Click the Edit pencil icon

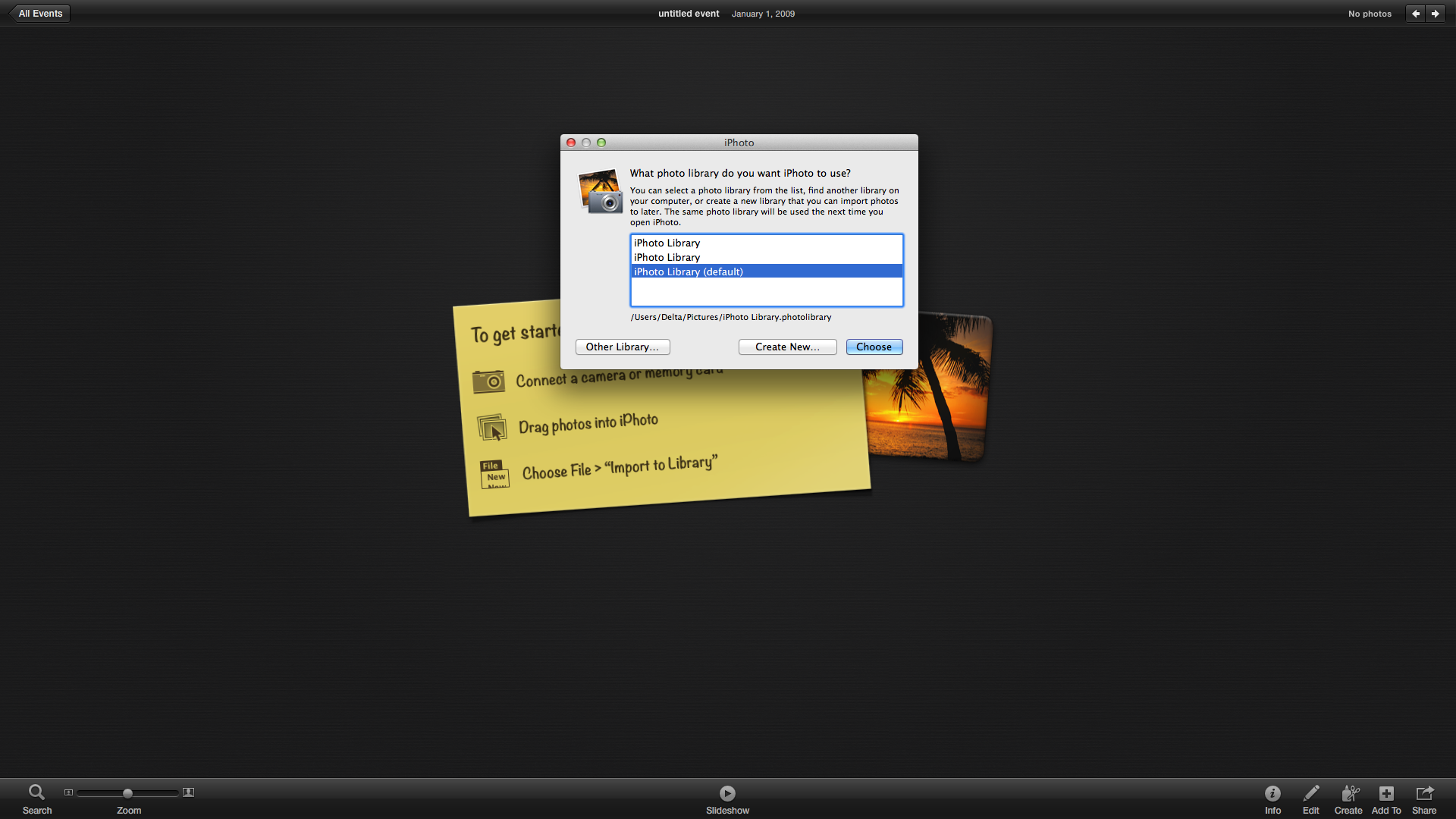pos(1310,793)
